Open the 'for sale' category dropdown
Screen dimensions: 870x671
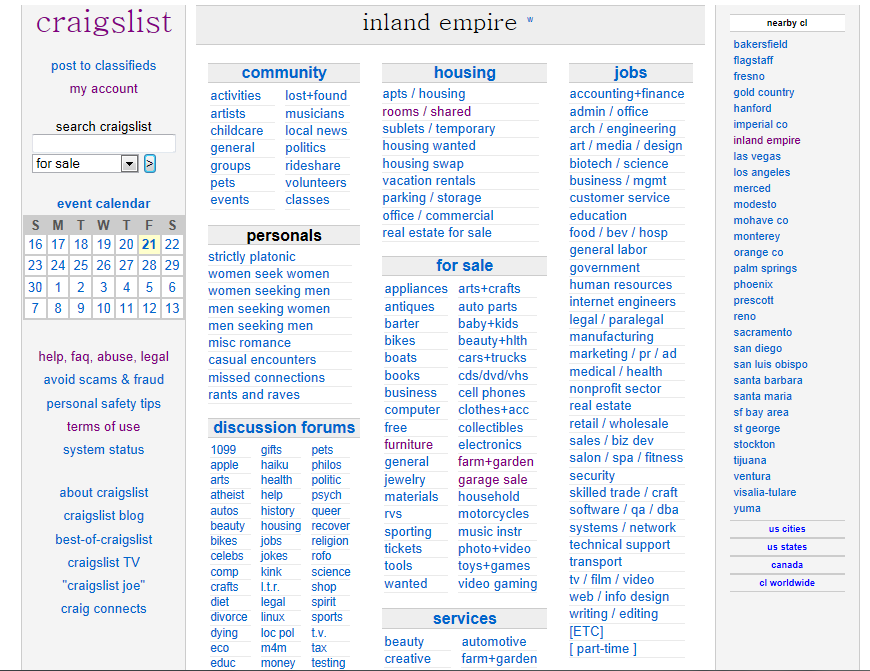click(85, 164)
